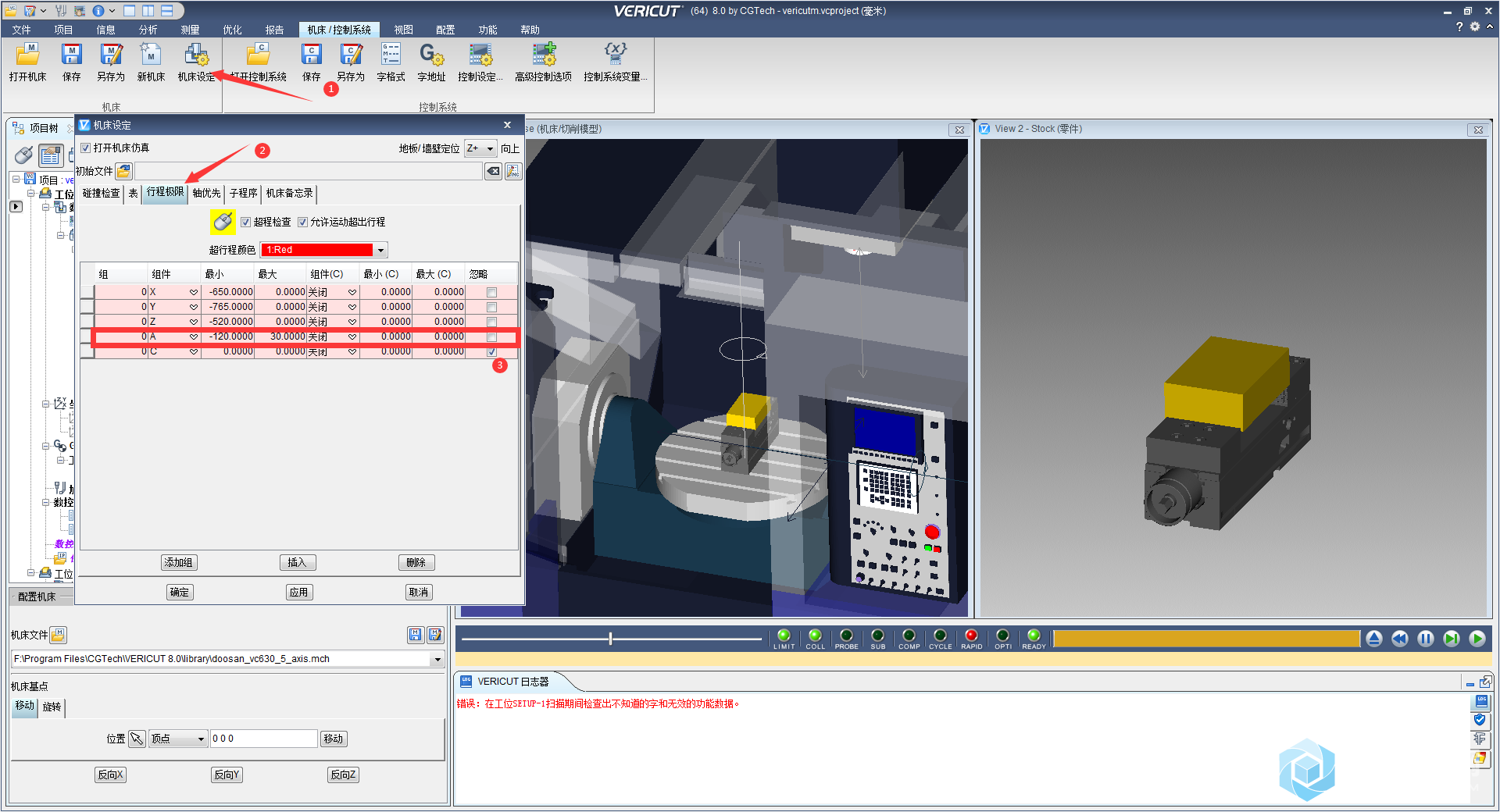Open the 文件 menu
1500x812 pixels.
pos(22,30)
